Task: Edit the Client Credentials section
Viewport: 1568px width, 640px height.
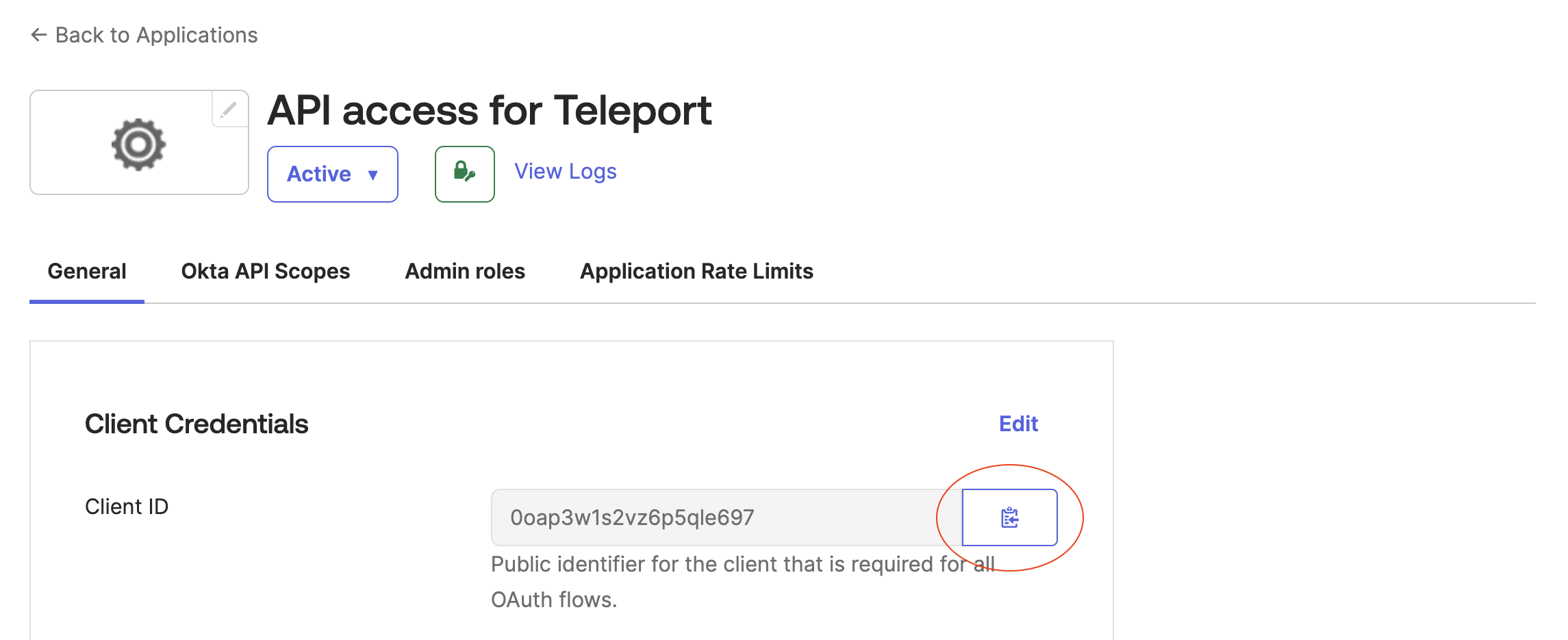Action: [x=1018, y=424]
